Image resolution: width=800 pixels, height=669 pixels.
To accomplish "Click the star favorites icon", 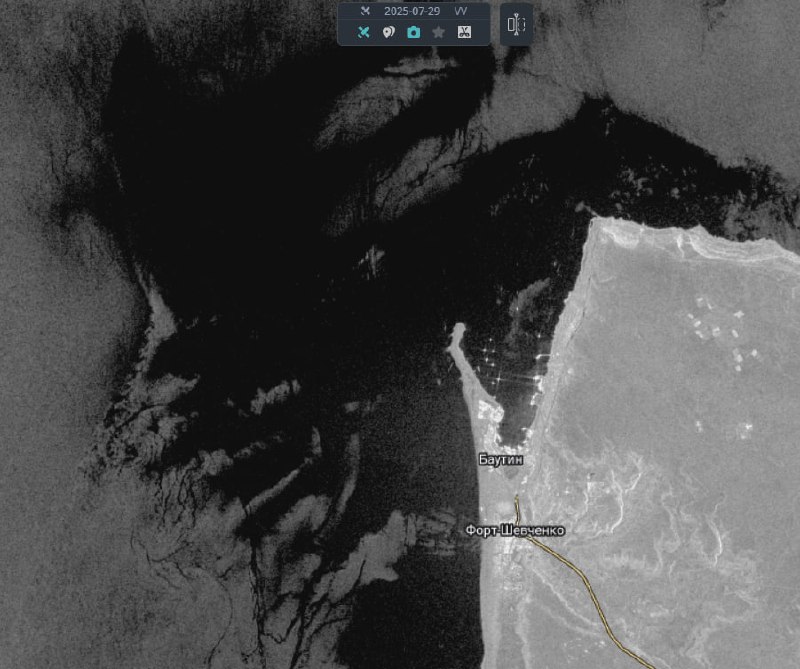I will [x=438, y=33].
